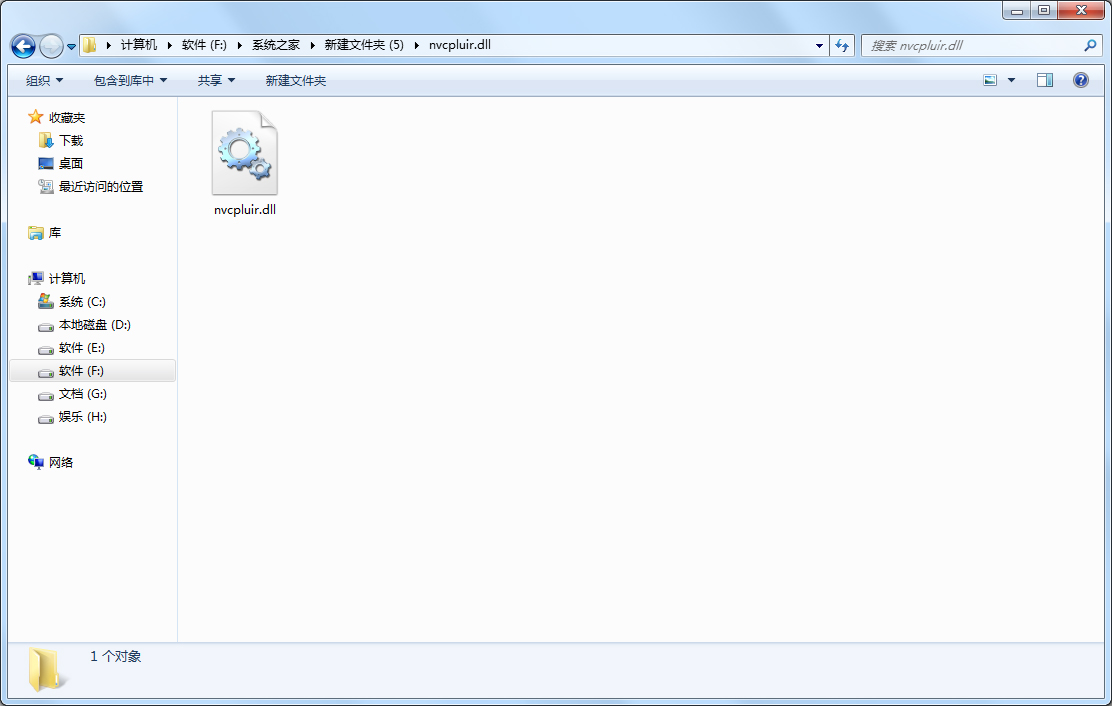
Task: Toggle the preview pane button
Action: pyautogui.click(x=1044, y=80)
